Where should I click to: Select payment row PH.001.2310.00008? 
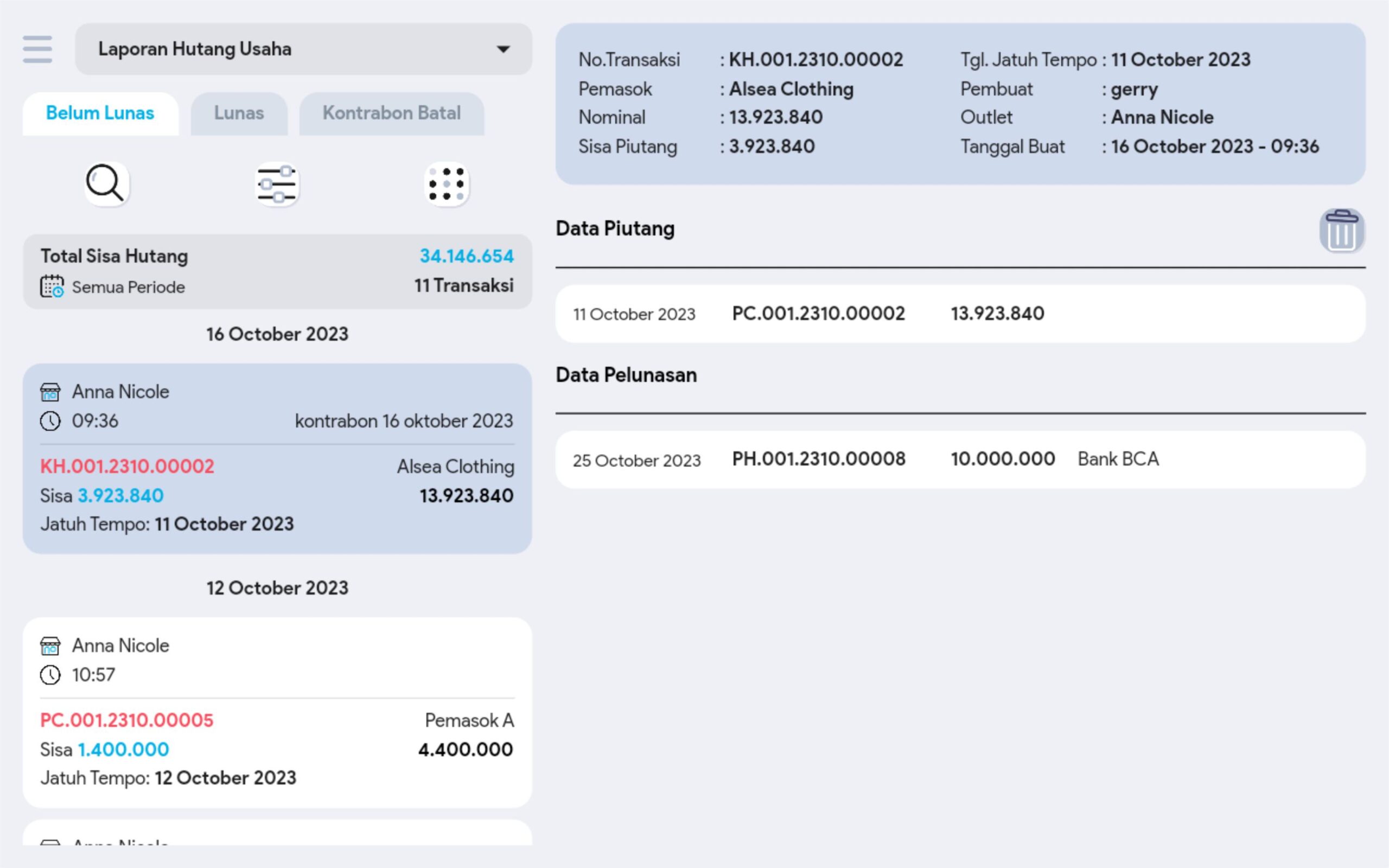(x=818, y=459)
